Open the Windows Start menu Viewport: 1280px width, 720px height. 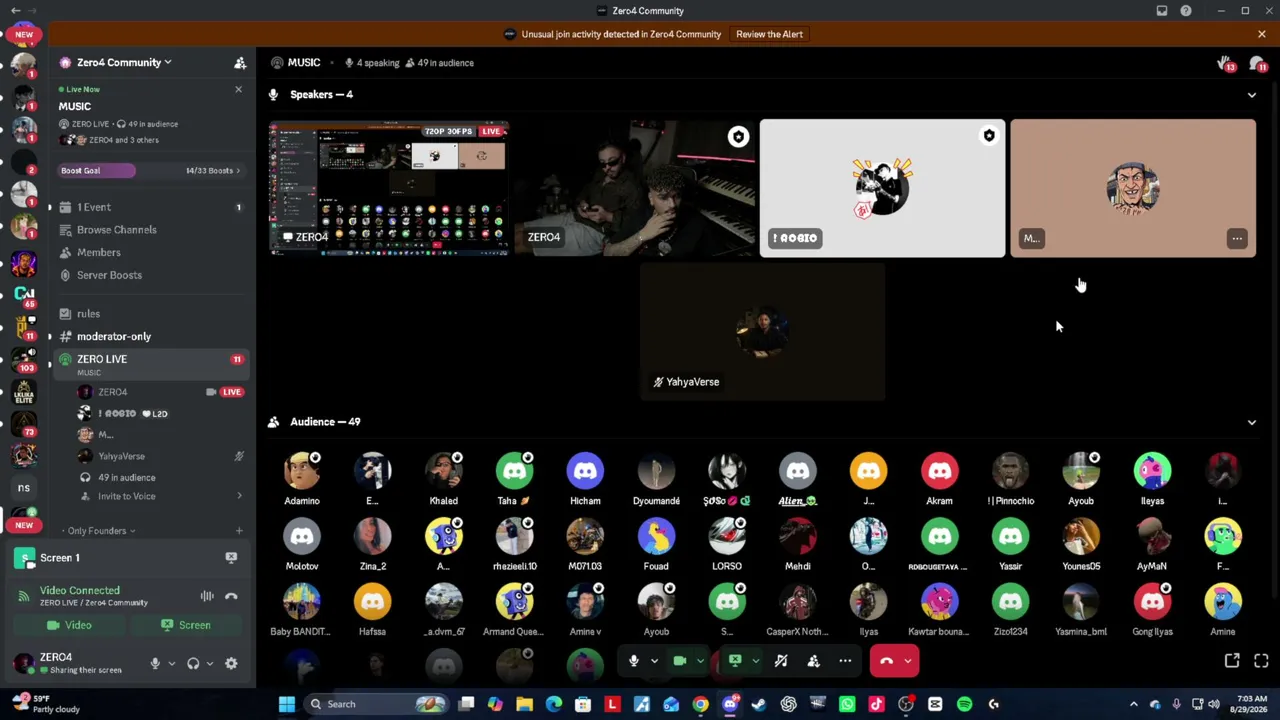(x=287, y=704)
